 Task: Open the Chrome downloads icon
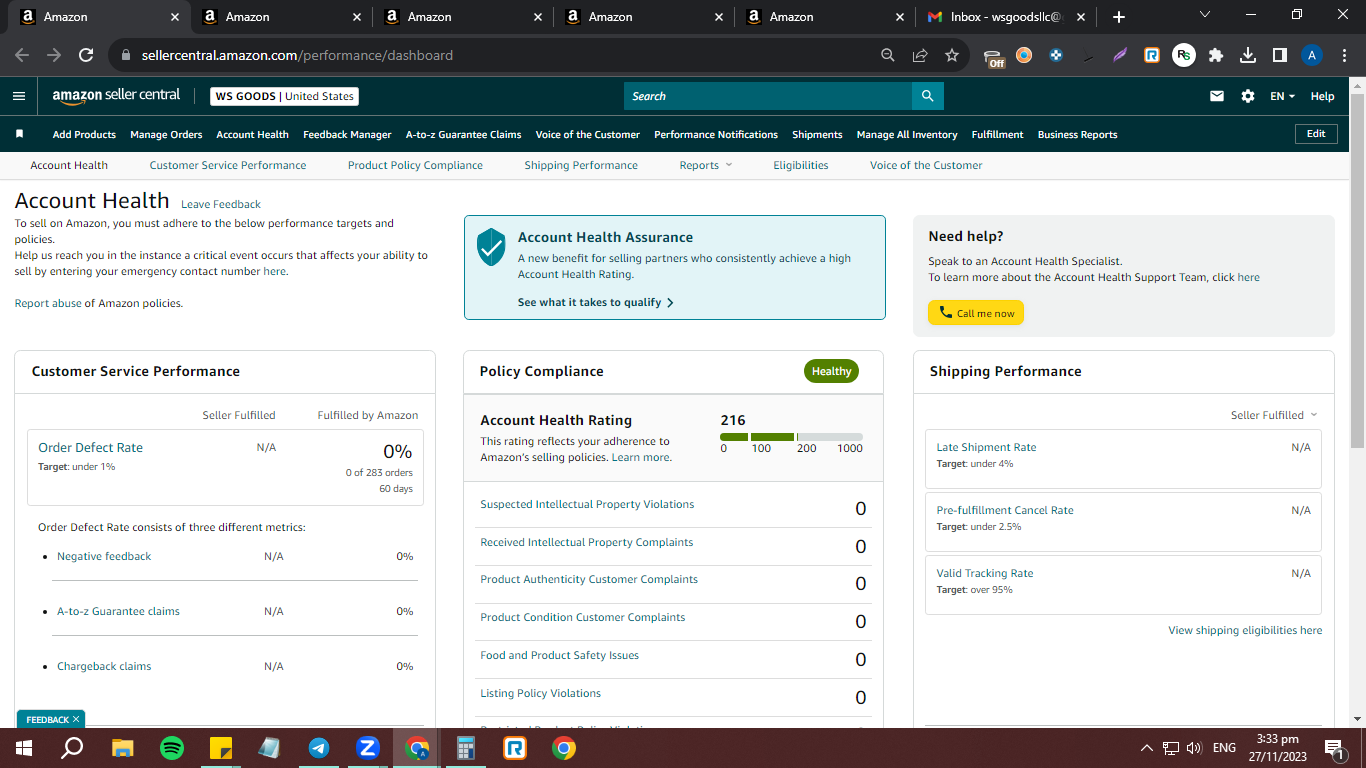(x=1248, y=55)
